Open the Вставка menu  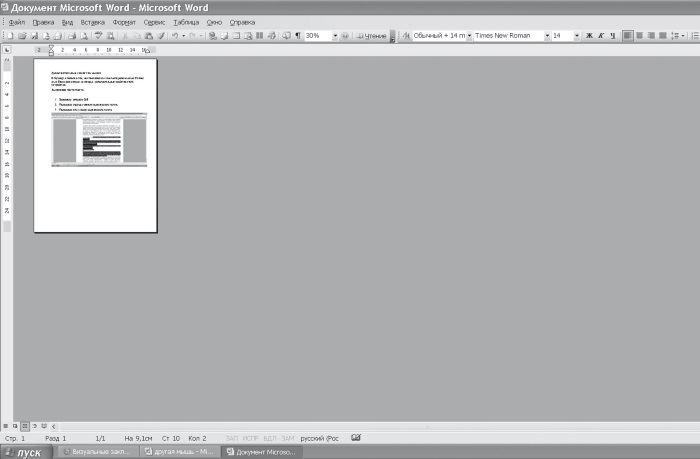point(92,21)
